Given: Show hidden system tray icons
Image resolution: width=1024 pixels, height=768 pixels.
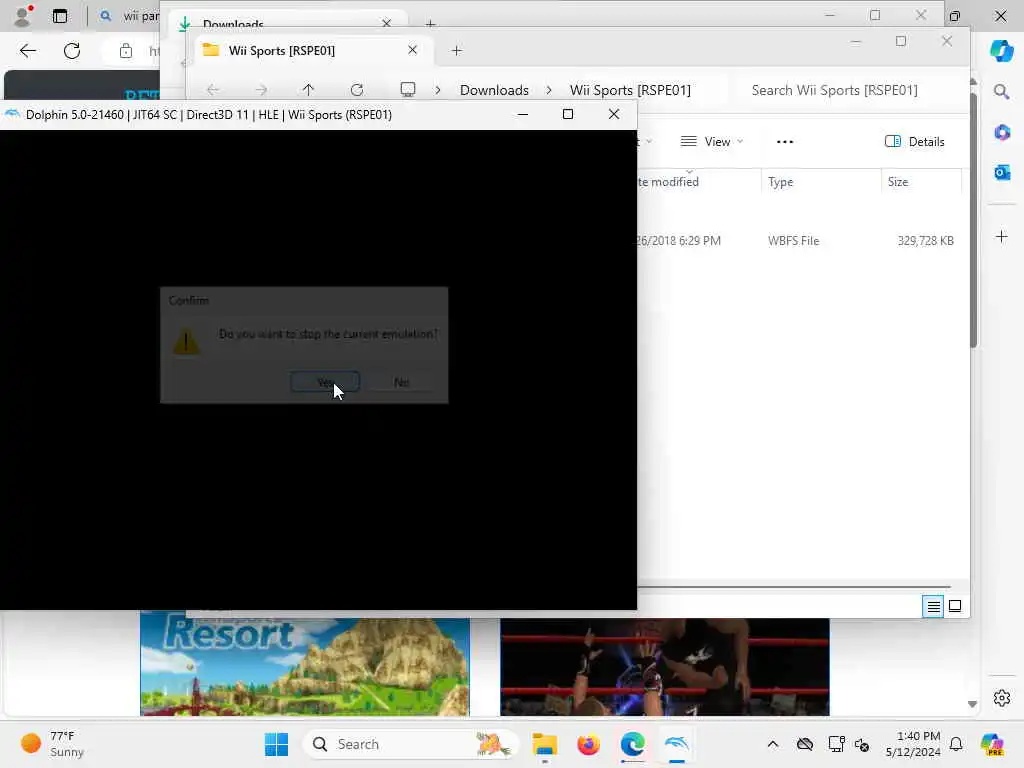Looking at the screenshot, I should 773,744.
